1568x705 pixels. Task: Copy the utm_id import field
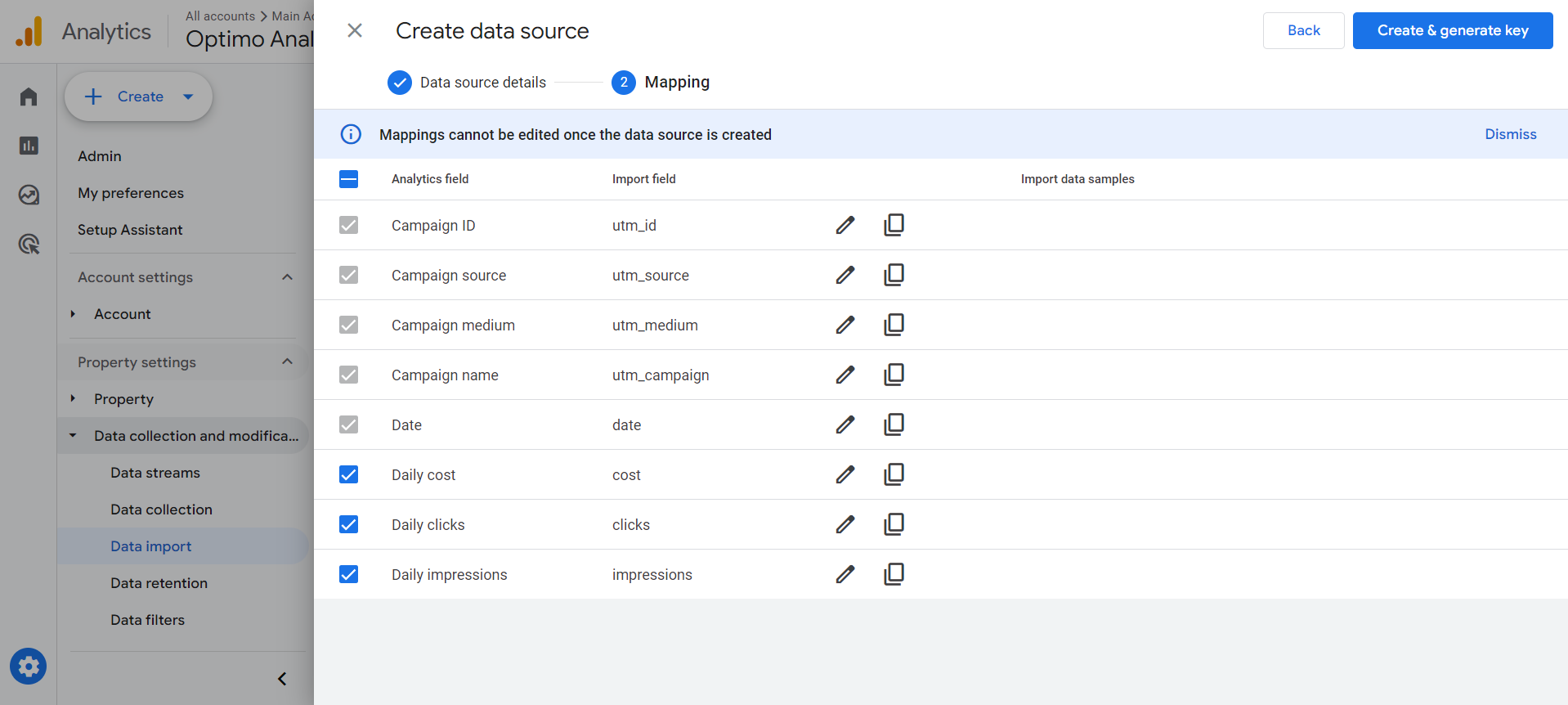[x=894, y=225]
